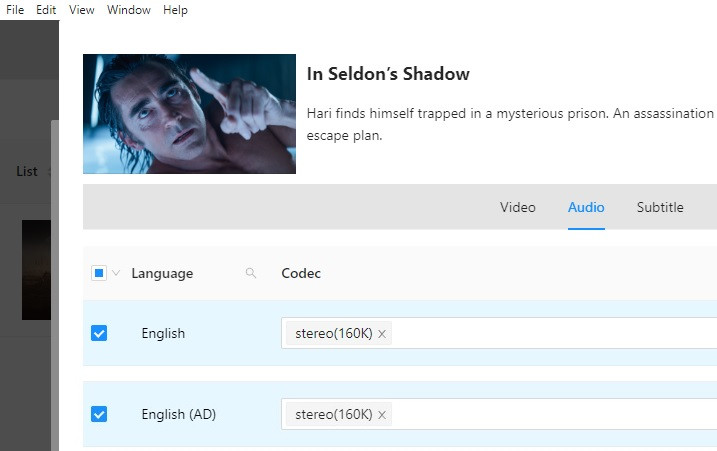Toggle the select-all languages checkbox
717x451 pixels.
click(x=99, y=273)
